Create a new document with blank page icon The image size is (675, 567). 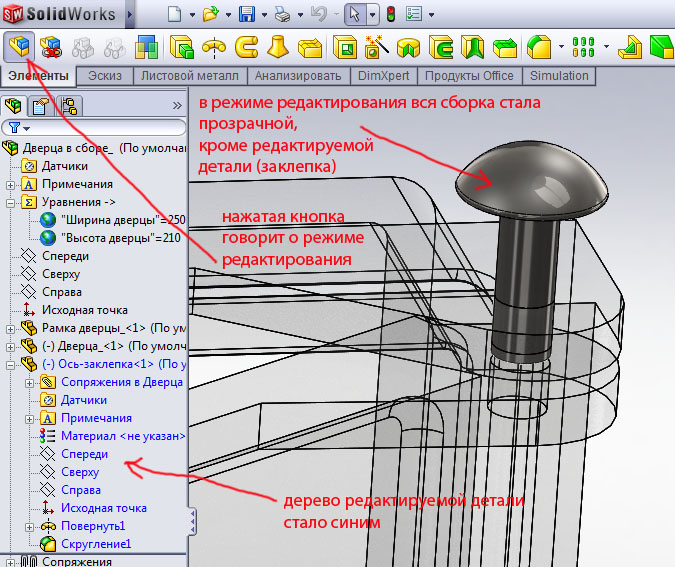[175, 15]
